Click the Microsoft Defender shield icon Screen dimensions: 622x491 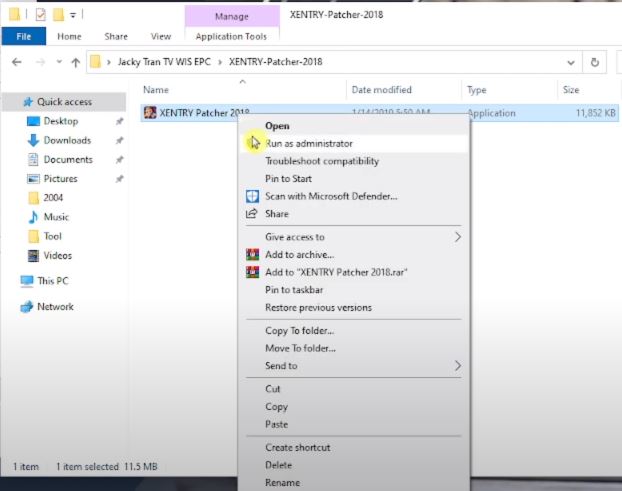pos(252,196)
